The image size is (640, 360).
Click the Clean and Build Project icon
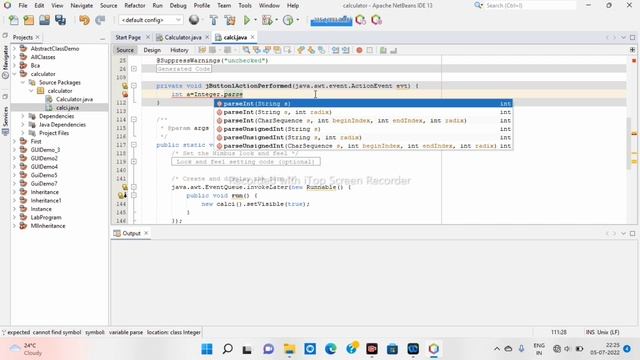coord(230,20)
